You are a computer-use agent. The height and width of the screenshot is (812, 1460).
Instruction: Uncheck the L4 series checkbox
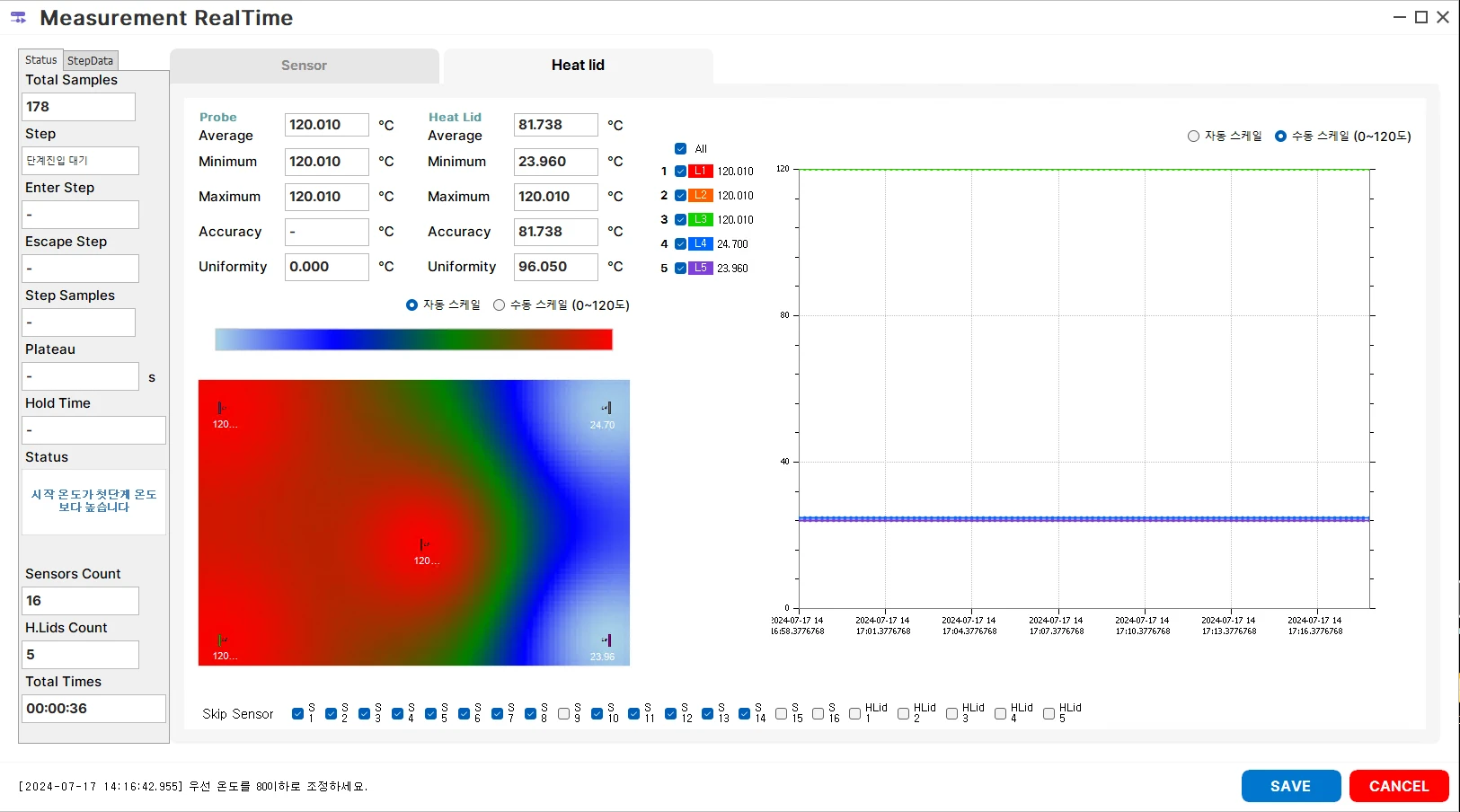click(x=680, y=243)
